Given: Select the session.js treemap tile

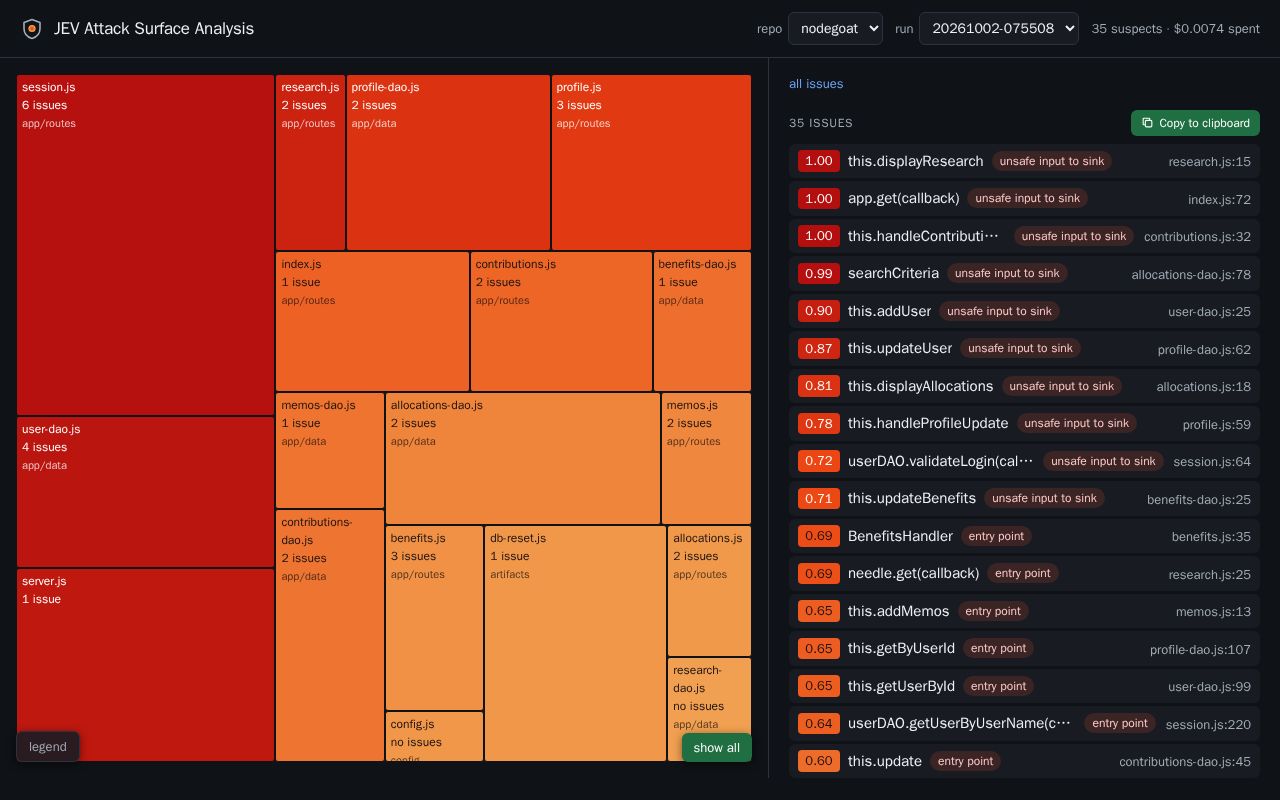Looking at the screenshot, I should (x=145, y=245).
